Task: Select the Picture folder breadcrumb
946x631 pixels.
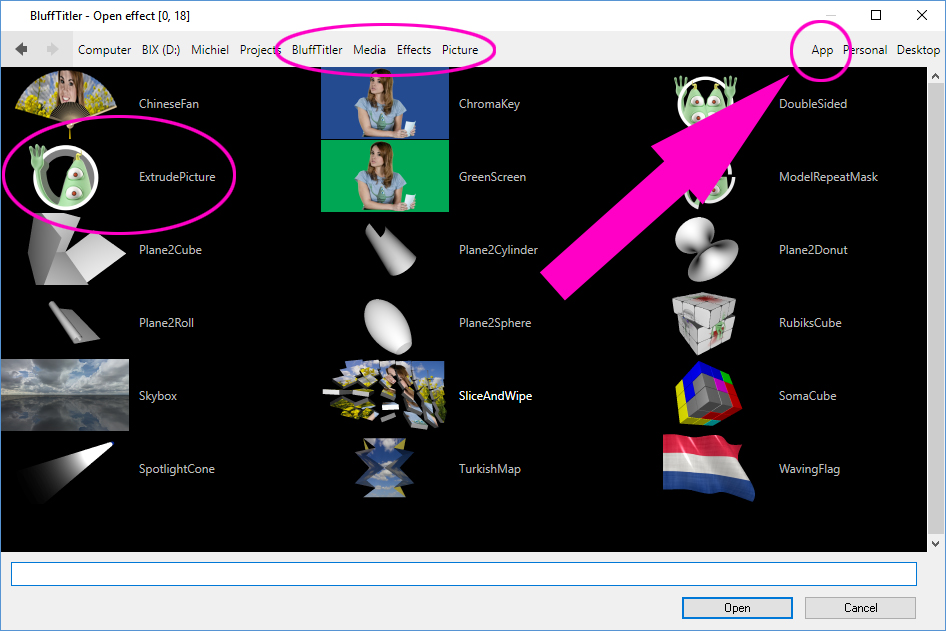Action: tap(460, 49)
